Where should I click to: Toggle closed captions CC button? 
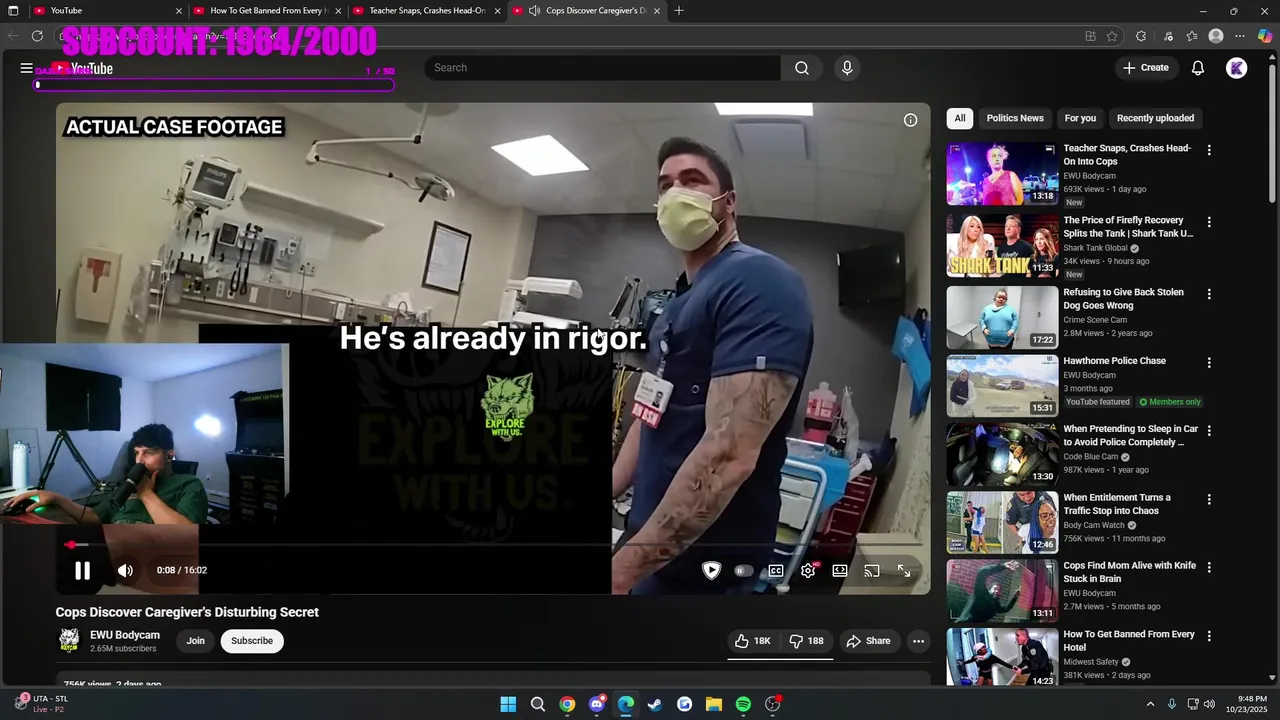tap(776, 571)
